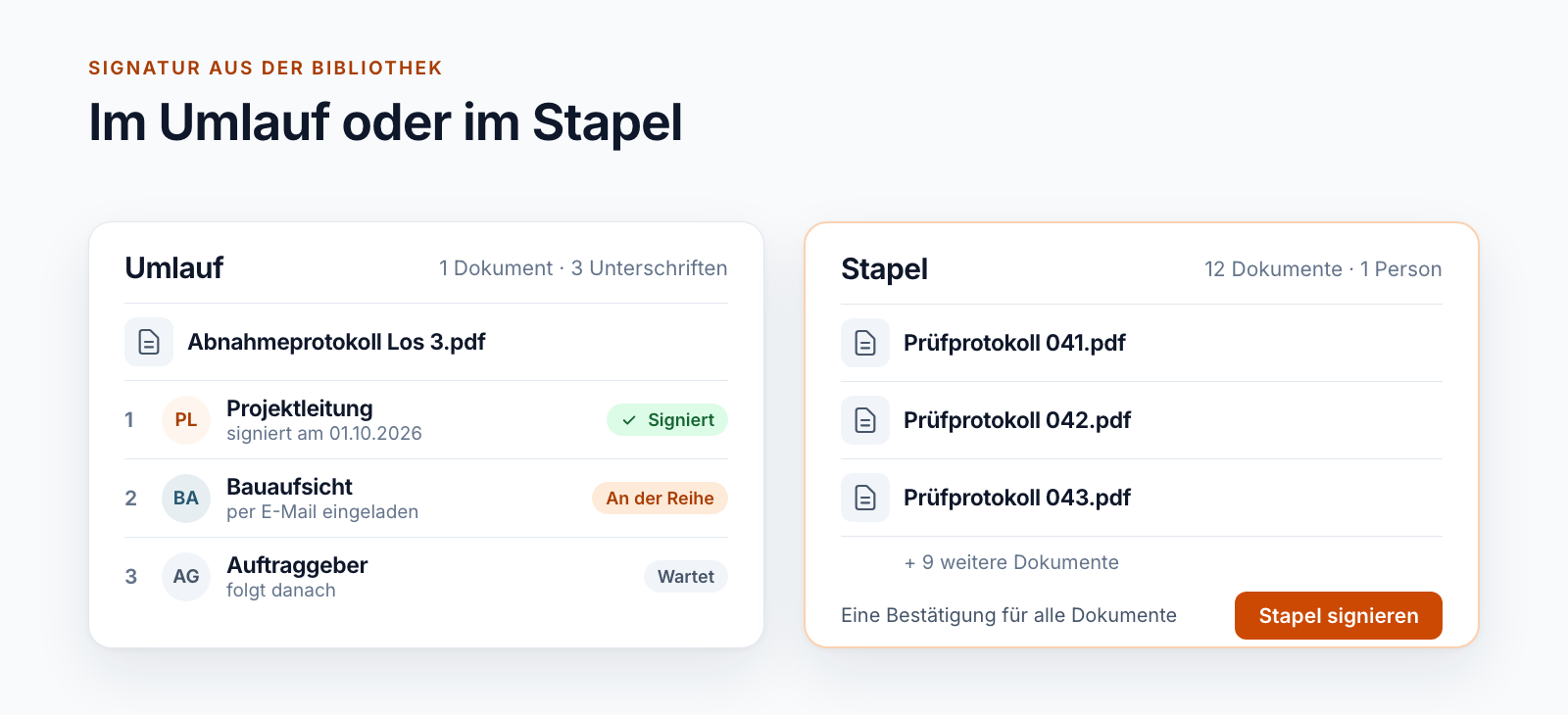Select the Auftraggeber signer name

297,565
